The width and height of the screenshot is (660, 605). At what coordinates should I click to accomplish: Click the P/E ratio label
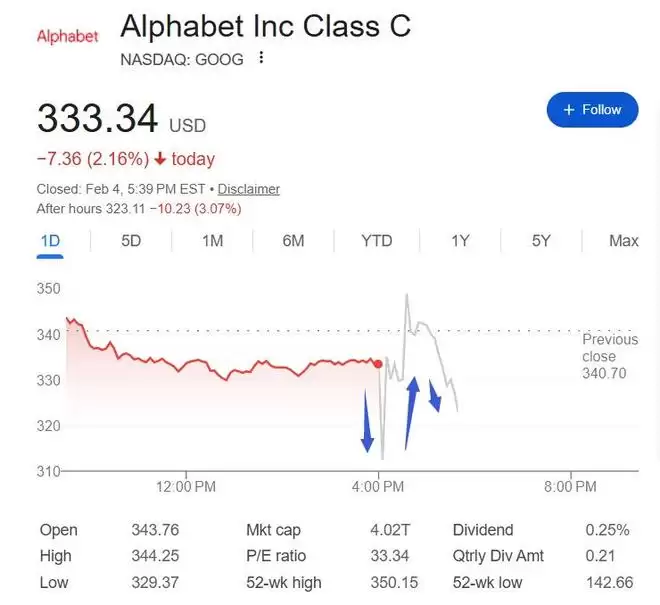pyautogui.click(x=276, y=556)
